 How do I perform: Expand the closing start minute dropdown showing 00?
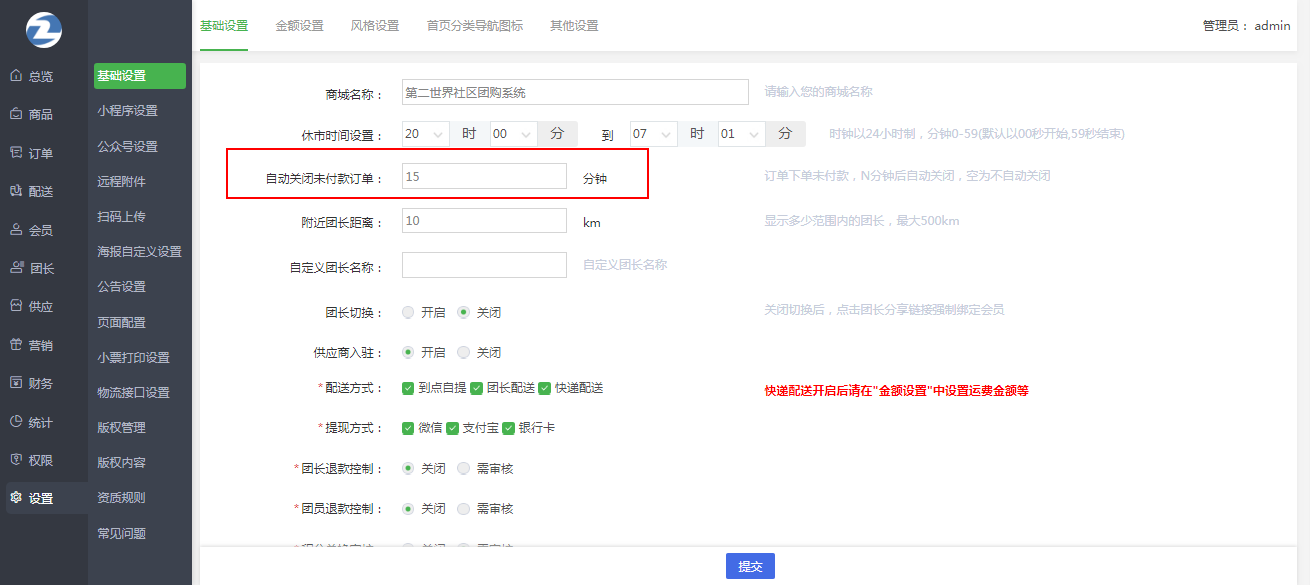[513, 134]
